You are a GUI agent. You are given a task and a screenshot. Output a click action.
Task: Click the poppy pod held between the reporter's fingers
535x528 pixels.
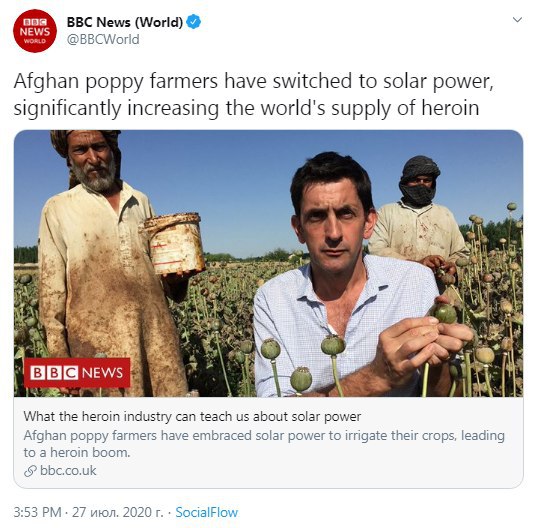click(x=445, y=313)
